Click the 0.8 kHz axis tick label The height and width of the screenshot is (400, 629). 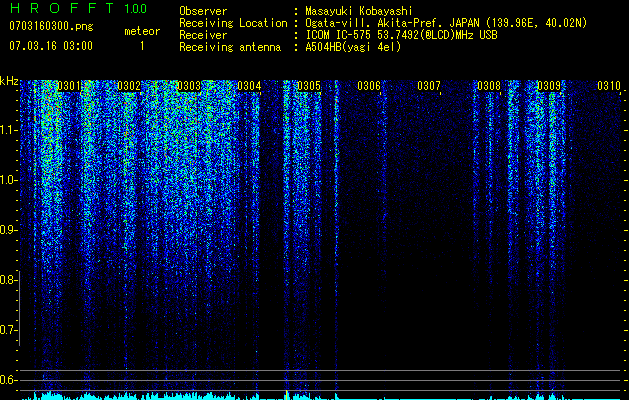point(8,280)
